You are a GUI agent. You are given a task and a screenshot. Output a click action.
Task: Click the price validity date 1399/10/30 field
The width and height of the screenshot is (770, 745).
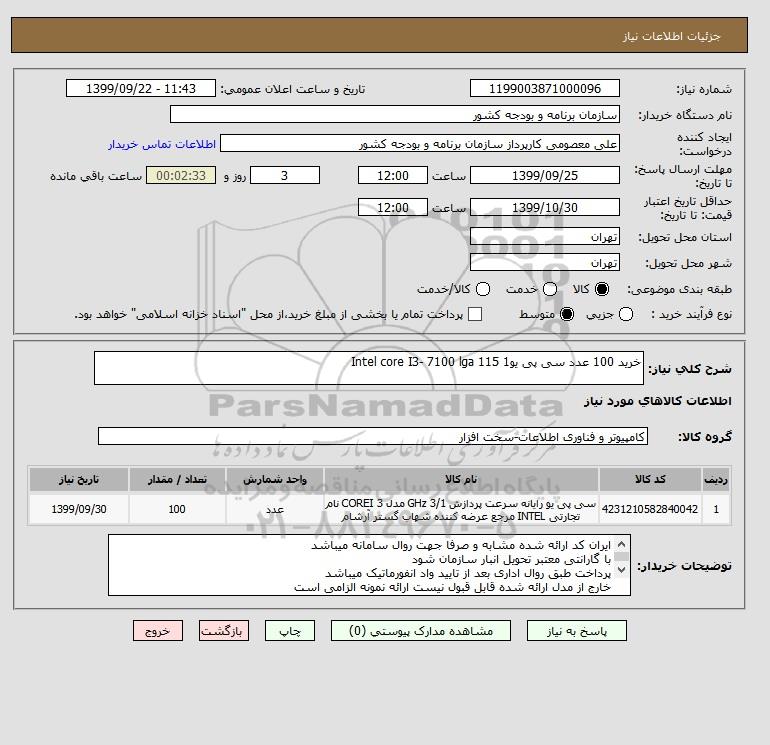coord(545,207)
